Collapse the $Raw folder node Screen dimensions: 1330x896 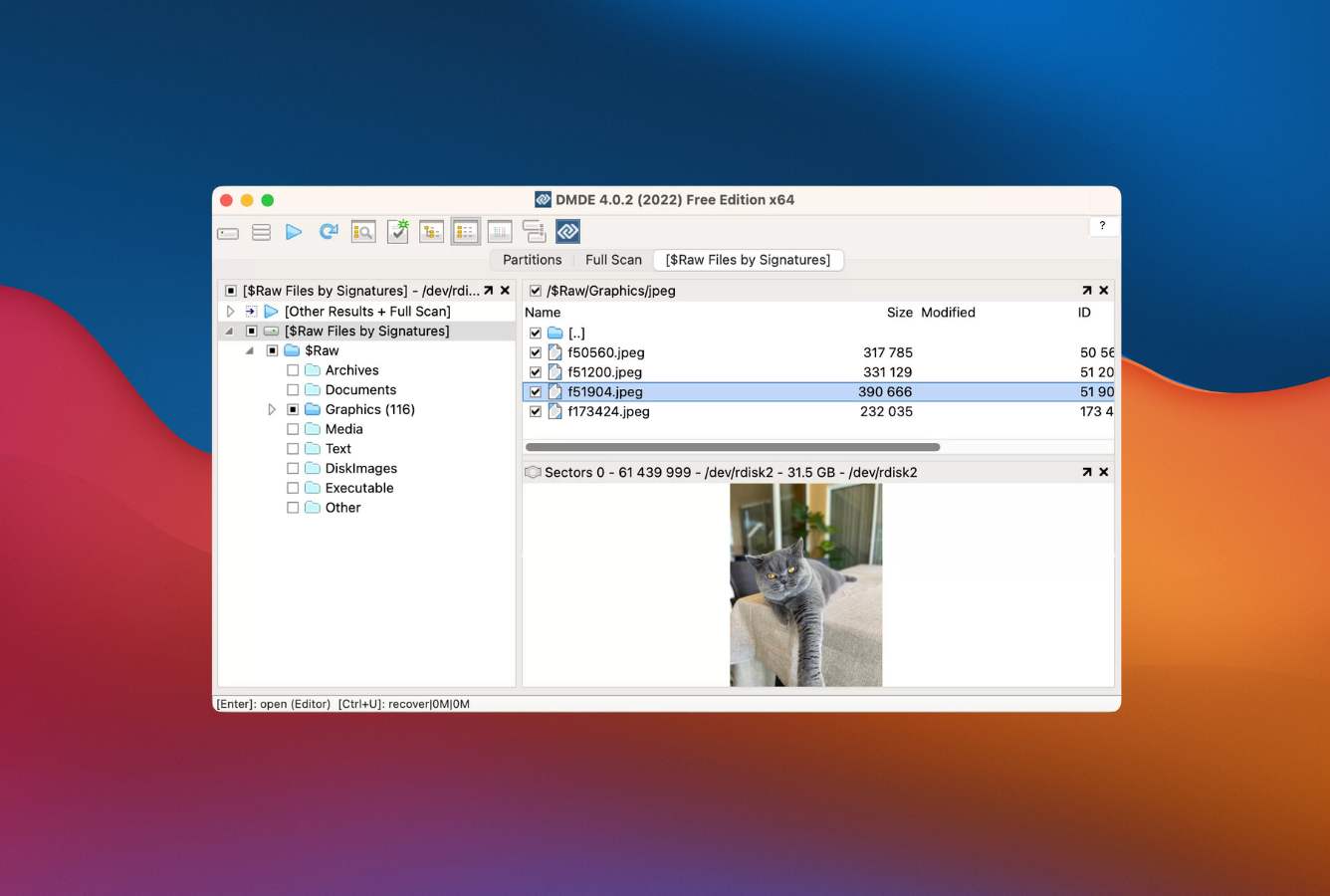[x=250, y=350]
